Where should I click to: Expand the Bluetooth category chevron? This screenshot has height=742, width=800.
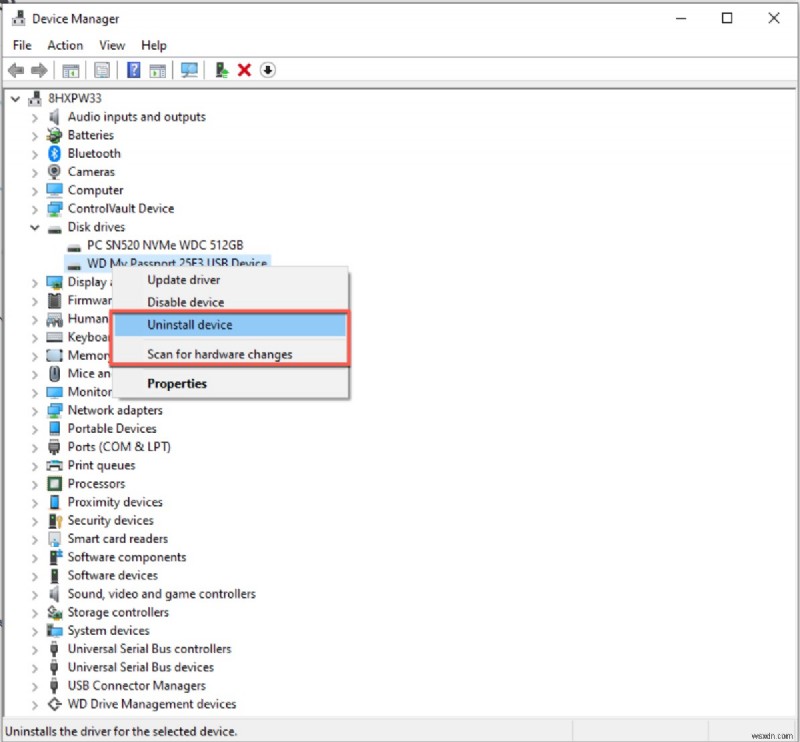click(x=34, y=154)
